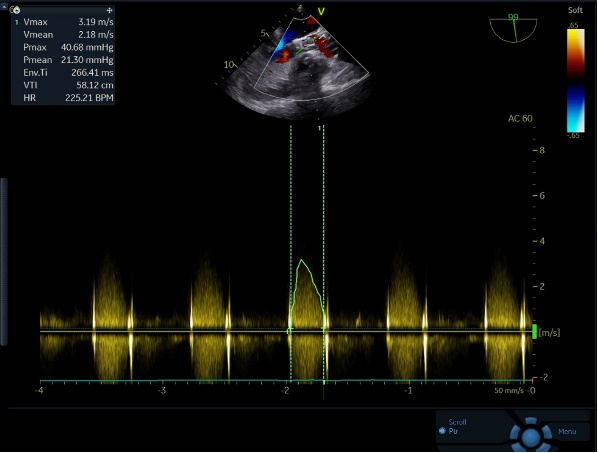
Task: Select the VTI measurement result
Action: coord(63,85)
